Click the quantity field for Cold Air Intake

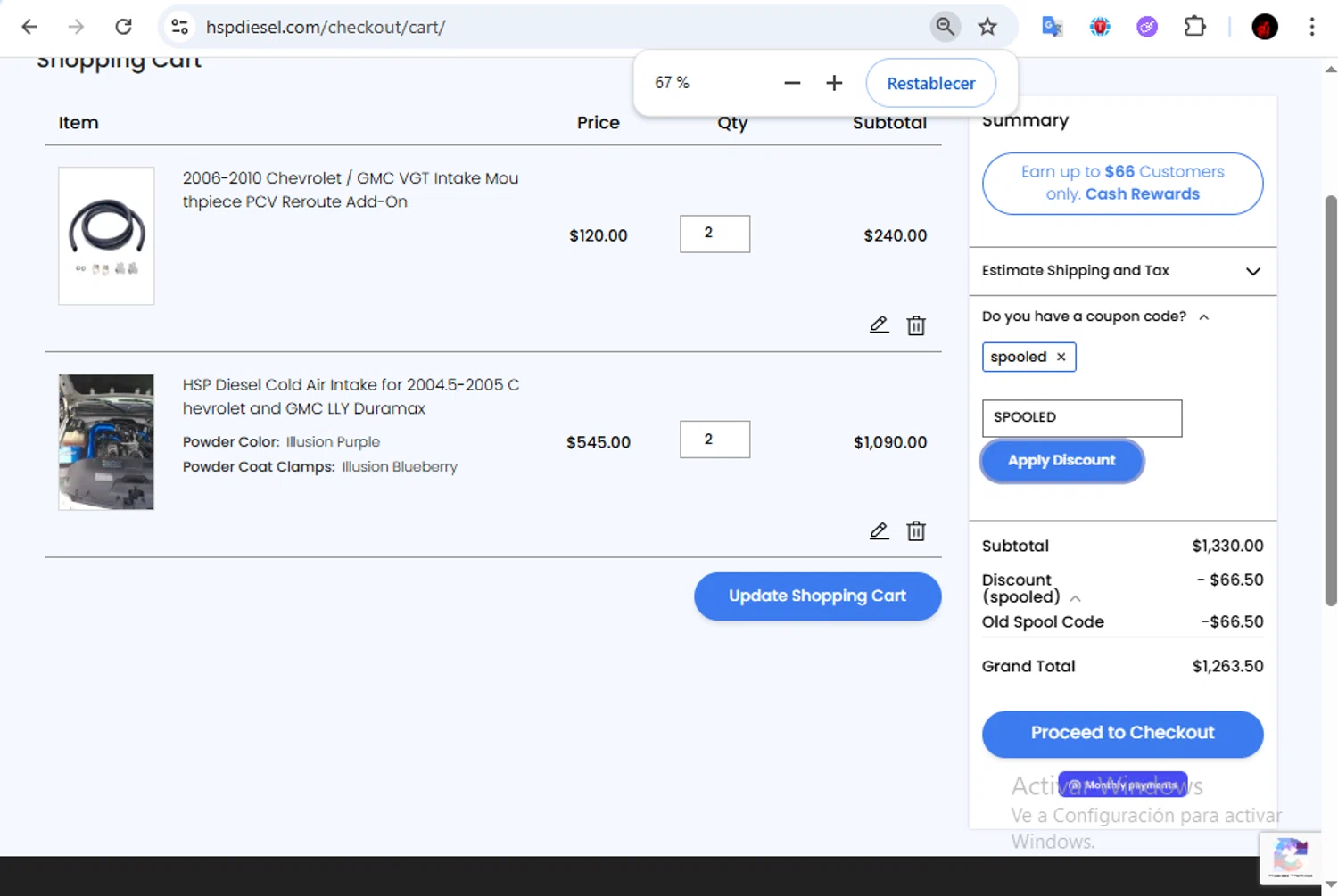point(714,440)
